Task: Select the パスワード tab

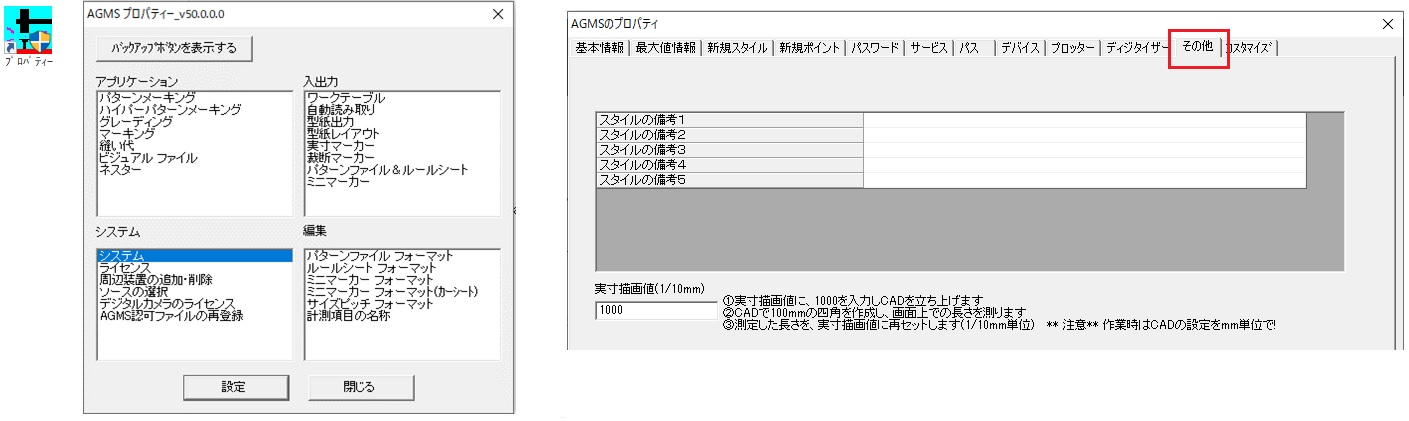Action: (x=876, y=47)
